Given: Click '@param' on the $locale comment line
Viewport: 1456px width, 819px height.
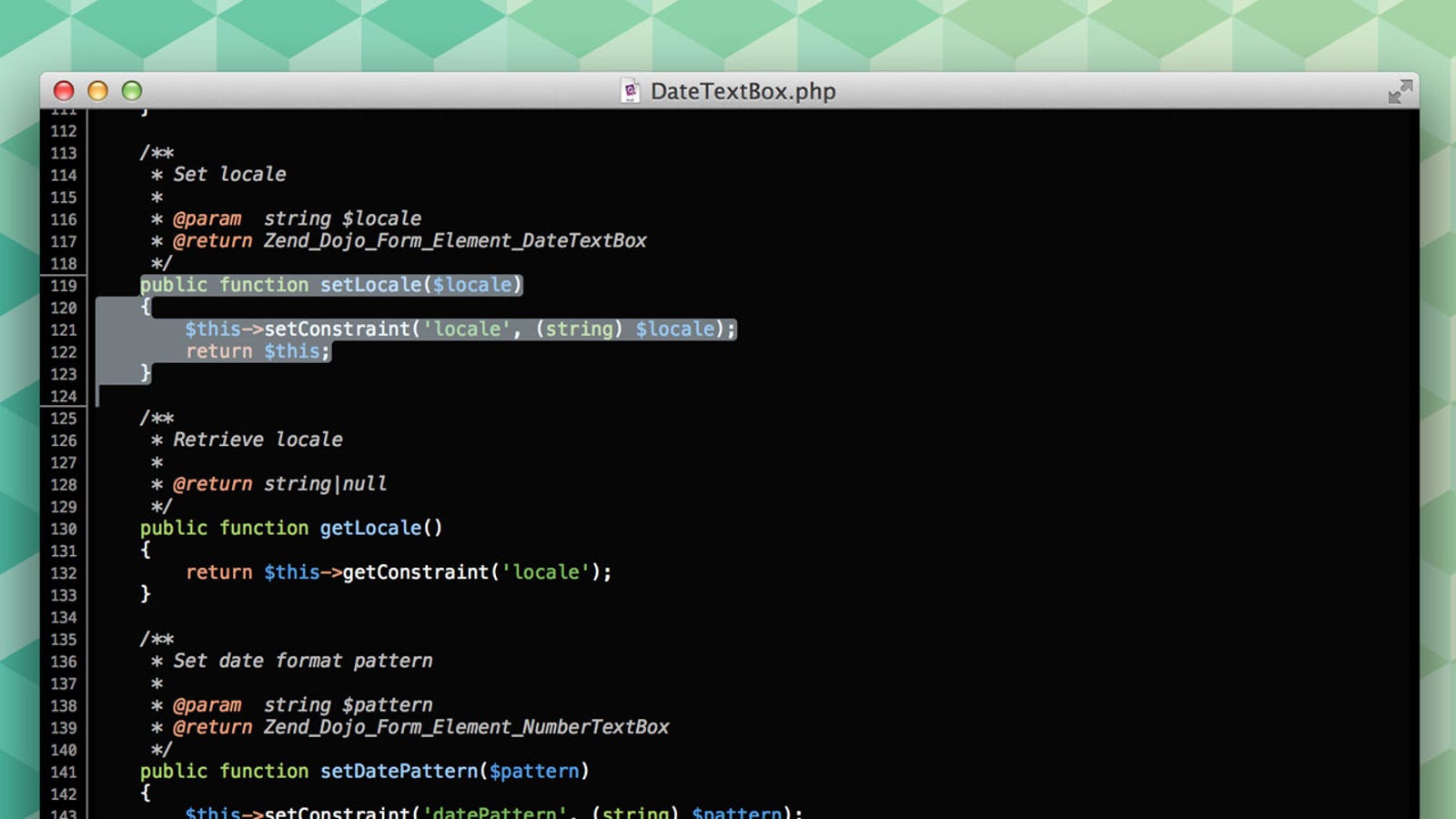Looking at the screenshot, I should (x=207, y=218).
